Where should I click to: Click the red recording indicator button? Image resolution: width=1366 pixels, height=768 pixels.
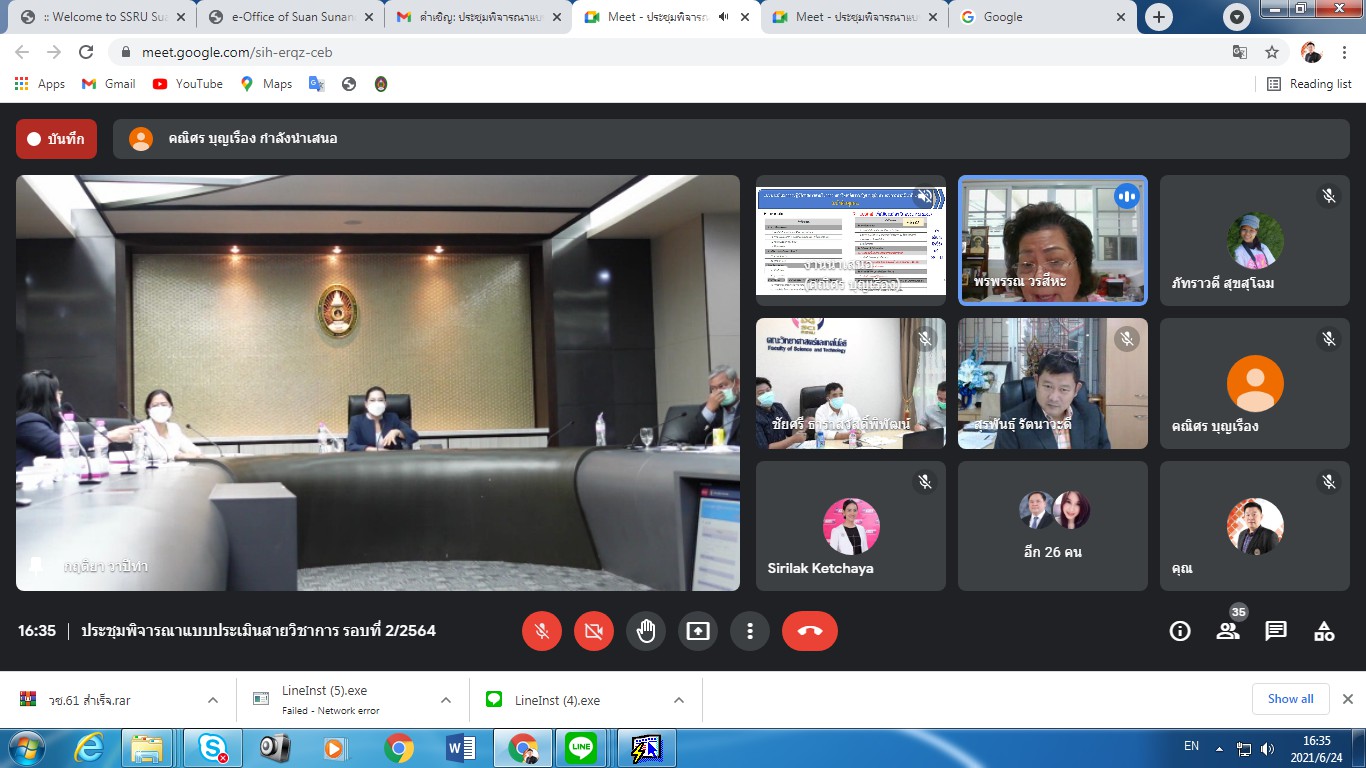[x=56, y=139]
